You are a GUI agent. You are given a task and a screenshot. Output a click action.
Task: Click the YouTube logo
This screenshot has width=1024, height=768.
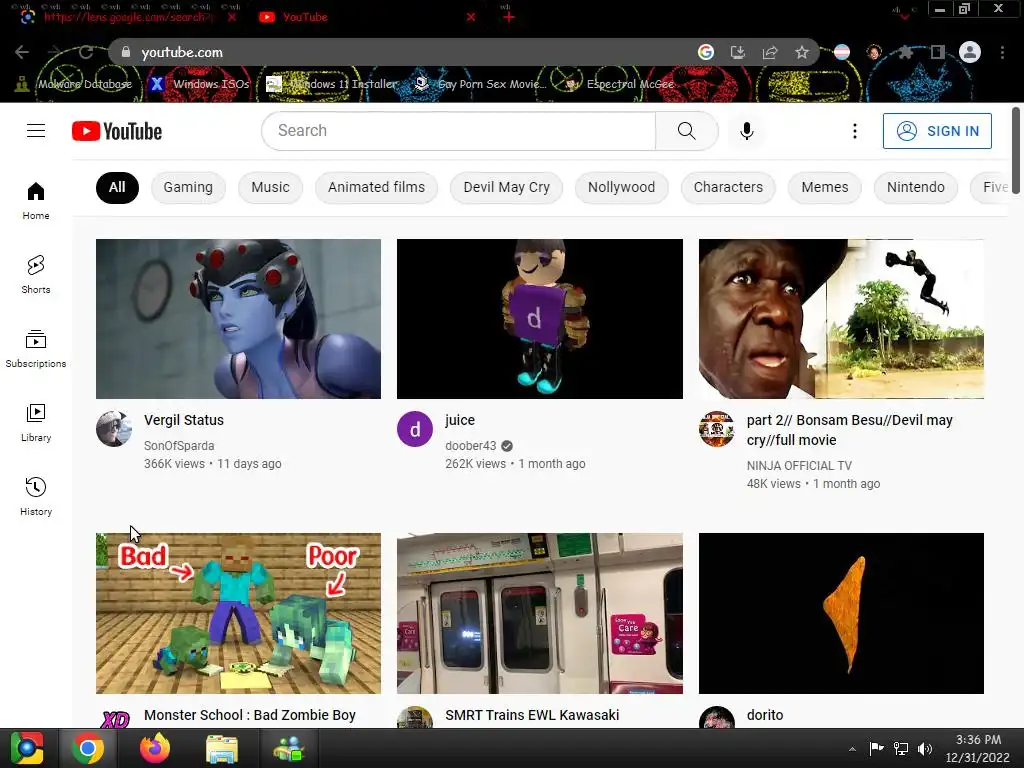coord(117,131)
